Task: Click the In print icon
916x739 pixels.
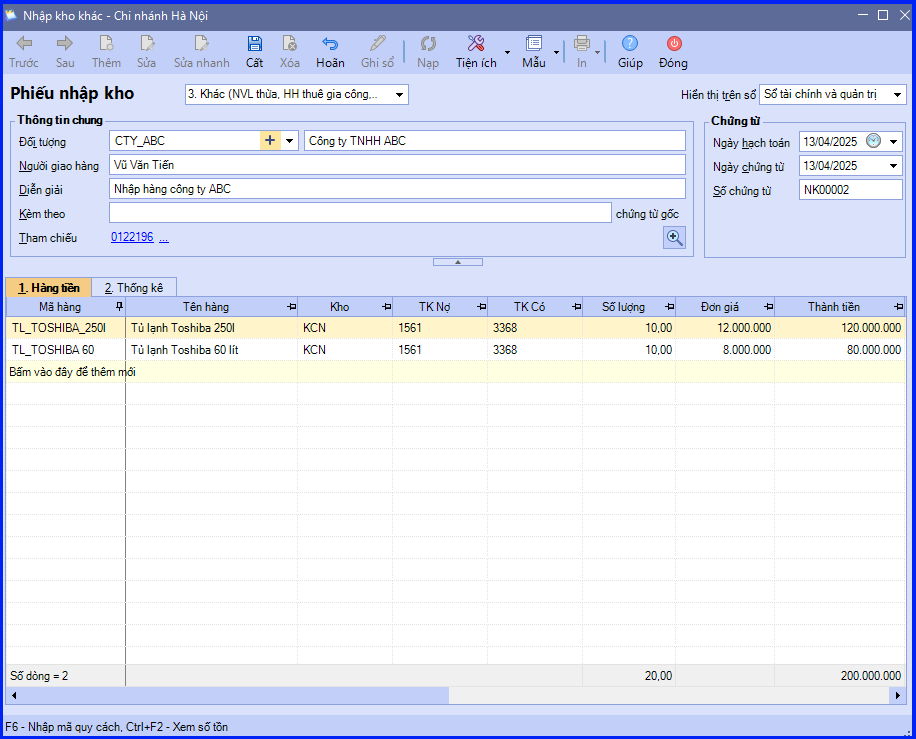Action: coord(582,43)
